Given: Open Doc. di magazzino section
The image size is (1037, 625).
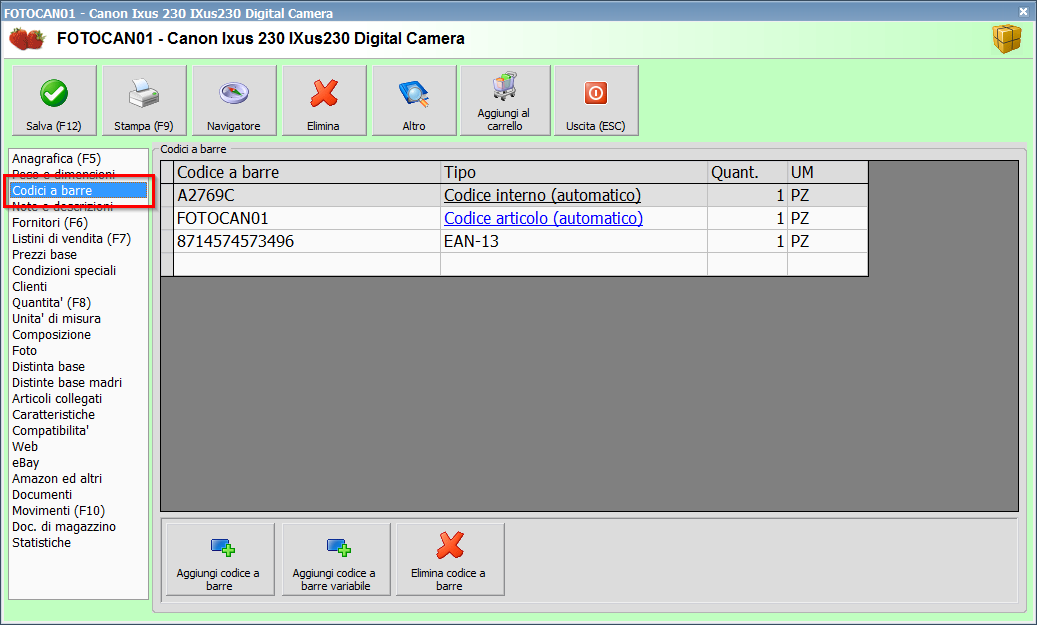Looking at the screenshot, I should [x=64, y=526].
